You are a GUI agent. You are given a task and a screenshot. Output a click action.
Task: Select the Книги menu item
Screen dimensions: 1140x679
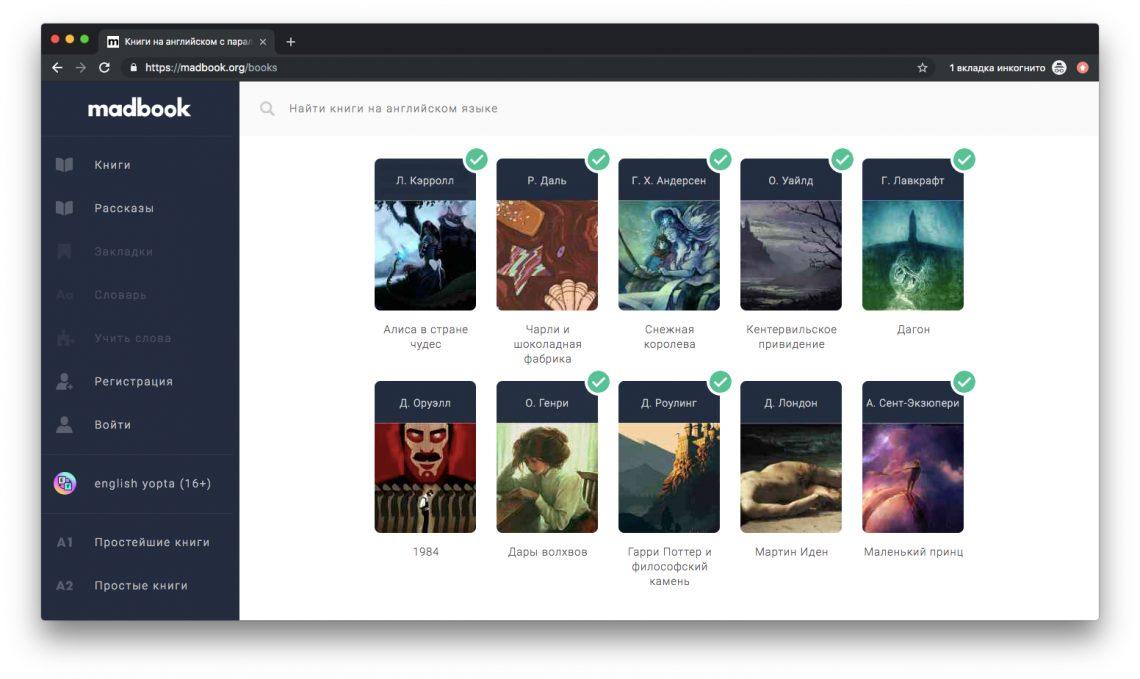113,165
